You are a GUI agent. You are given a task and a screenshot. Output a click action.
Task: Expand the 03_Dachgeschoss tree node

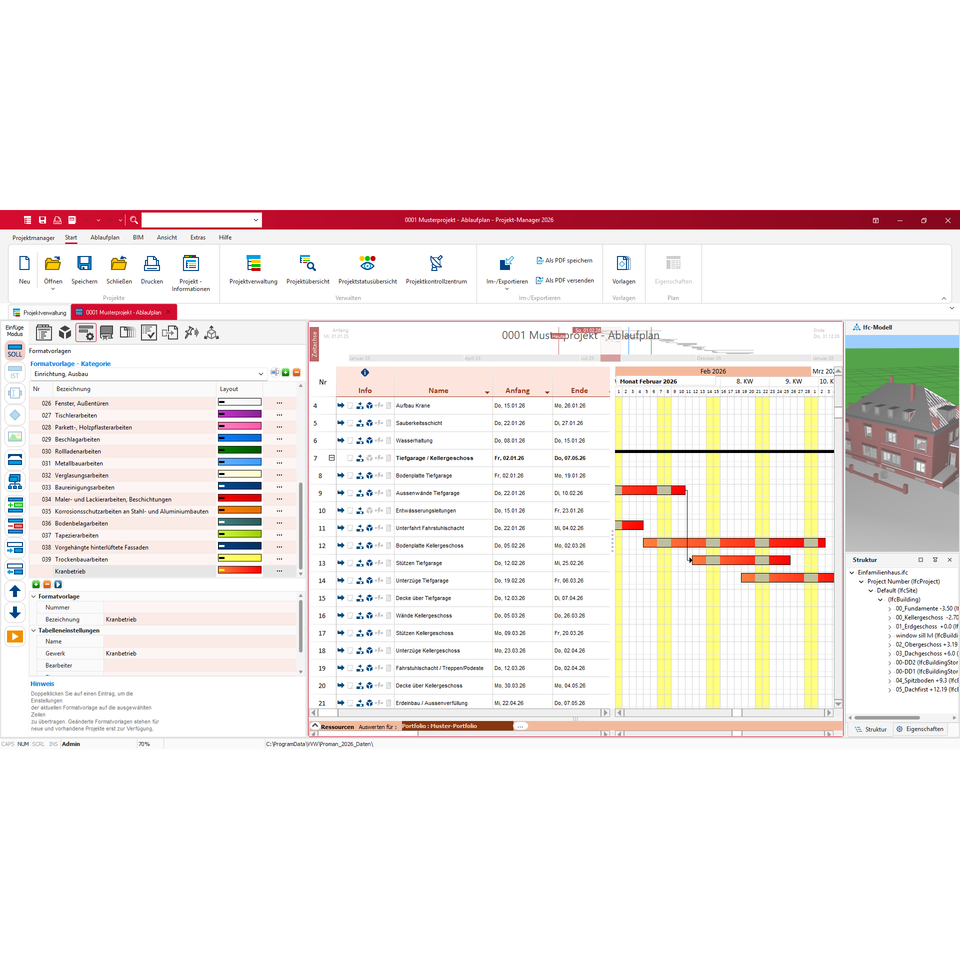890,654
